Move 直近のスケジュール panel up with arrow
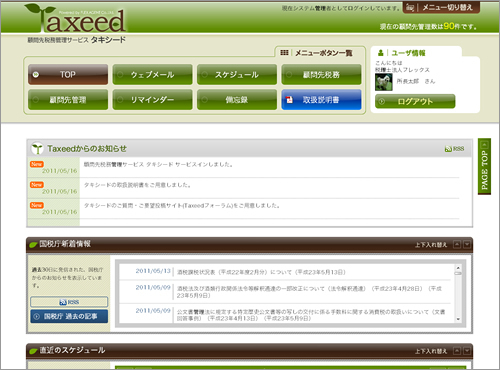The height and width of the screenshot is (370, 500). pos(457,351)
